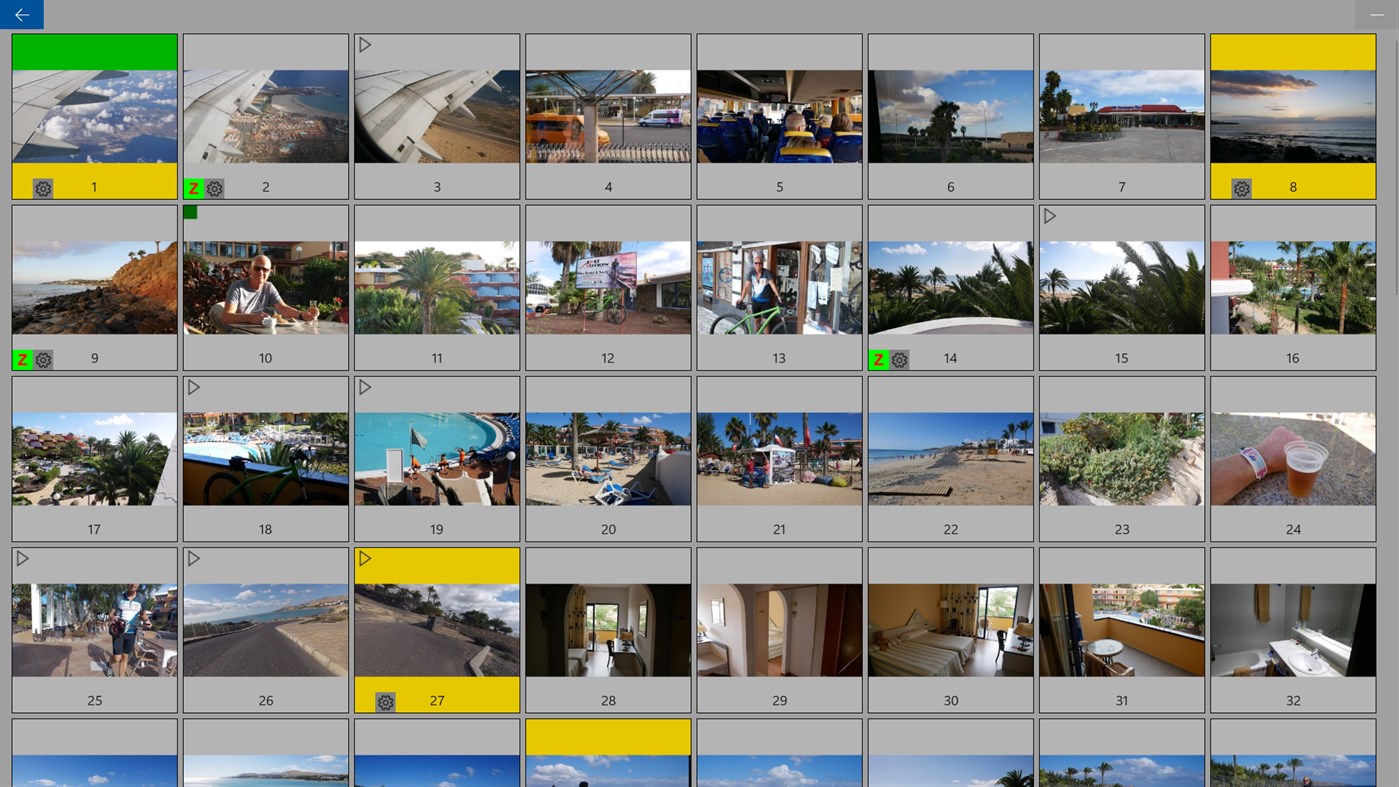Click the gear icon on photo 2
Image resolution: width=1399 pixels, height=787 pixels.
213,187
